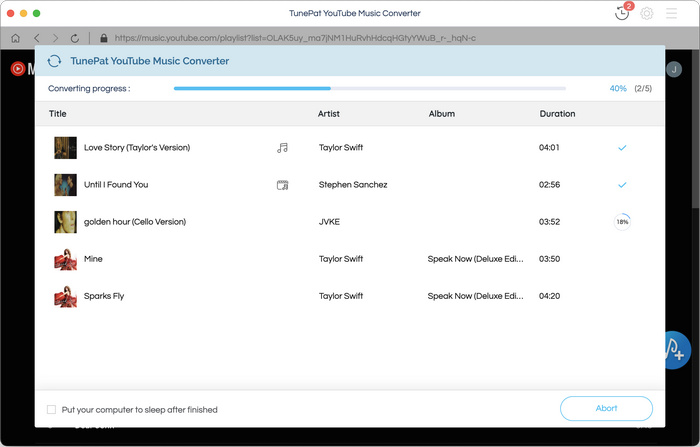Image resolution: width=700 pixels, height=447 pixels.
Task: Click the Until I Found You thumbnail
Action: tap(65, 185)
